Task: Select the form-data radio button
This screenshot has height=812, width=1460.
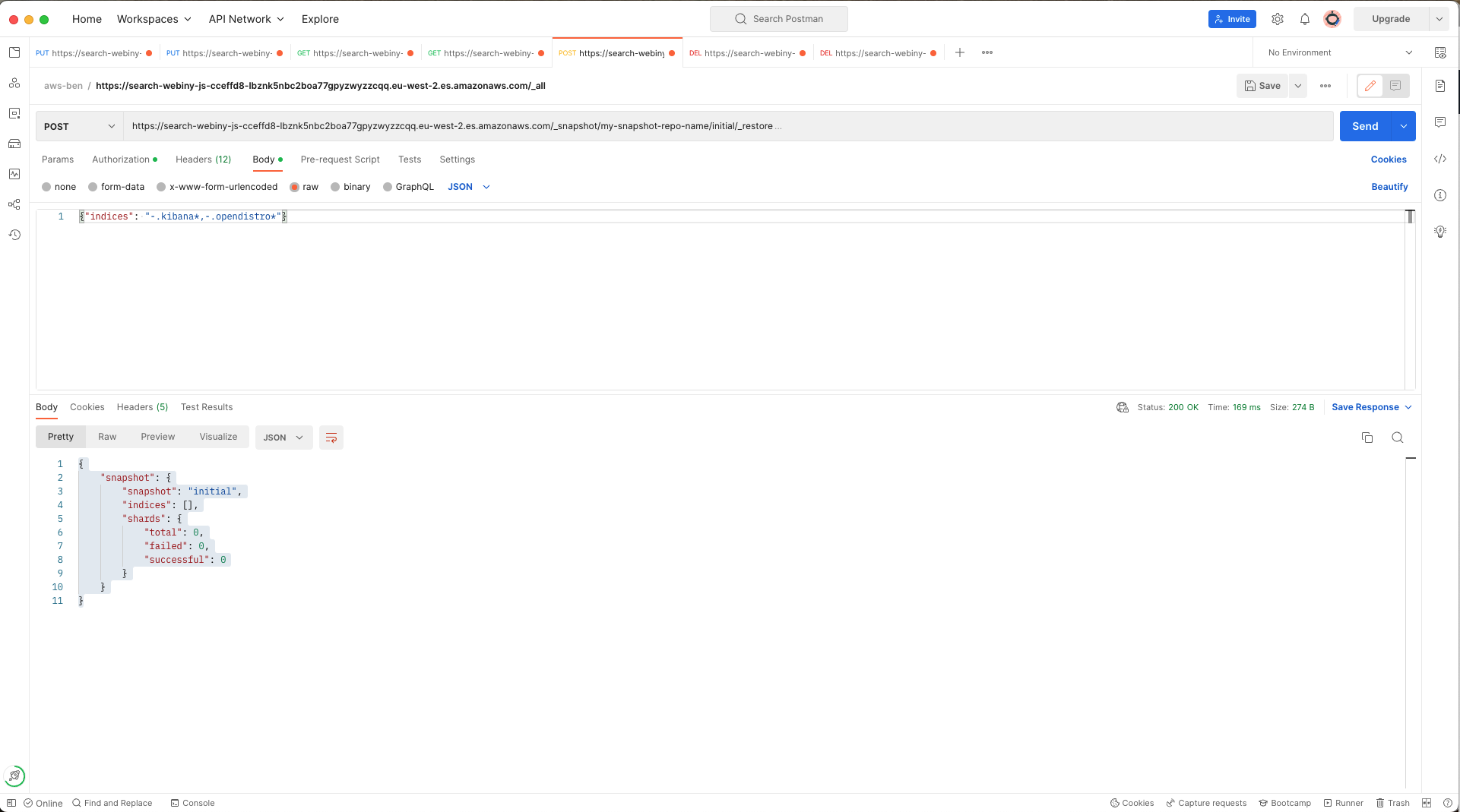Action: tap(93, 187)
